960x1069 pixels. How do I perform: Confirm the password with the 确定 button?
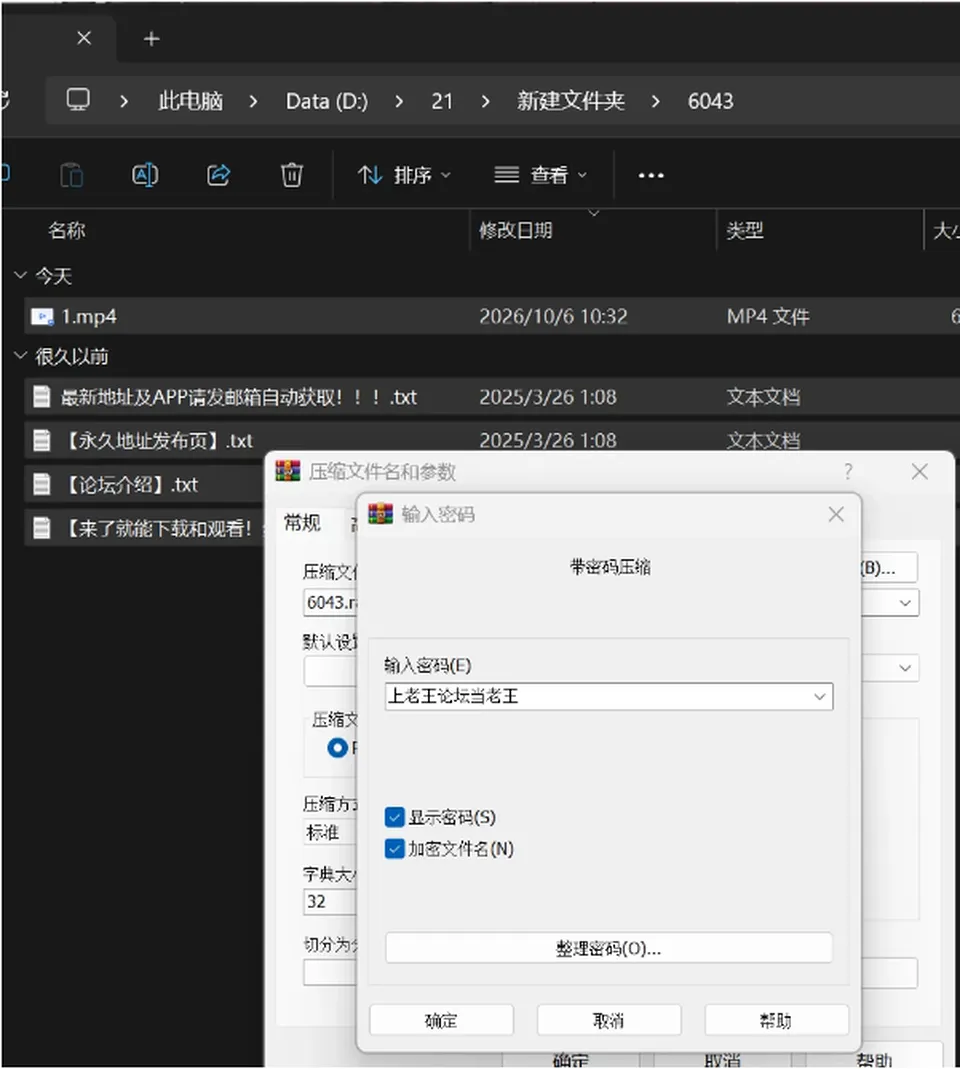tap(441, 1020)
